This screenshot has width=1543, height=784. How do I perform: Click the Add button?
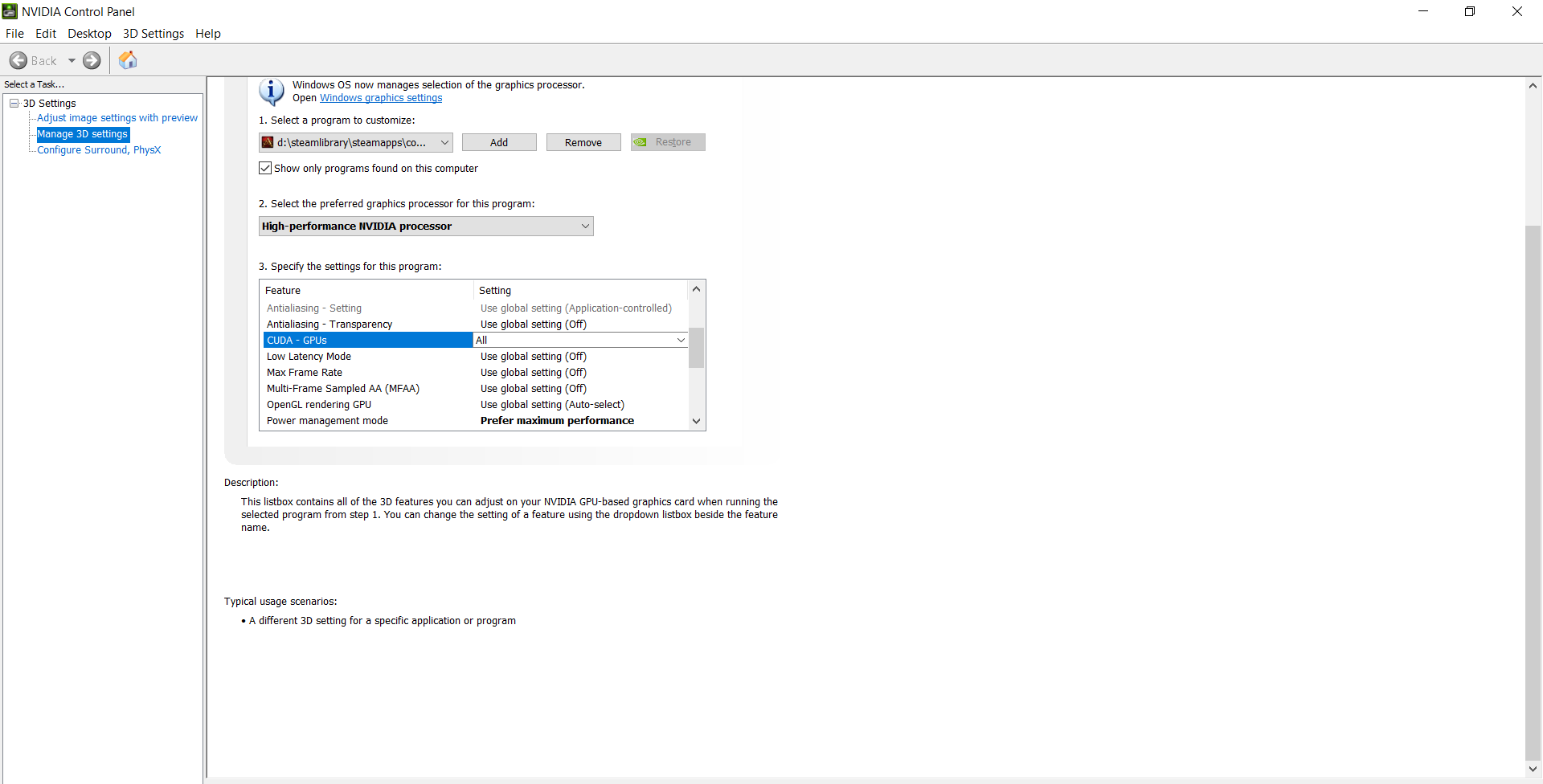[x=499, y=142]
